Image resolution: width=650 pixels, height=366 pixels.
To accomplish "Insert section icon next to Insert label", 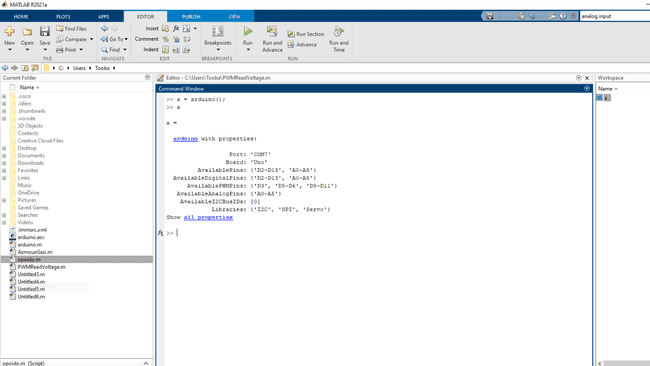I will pos(165,29).
